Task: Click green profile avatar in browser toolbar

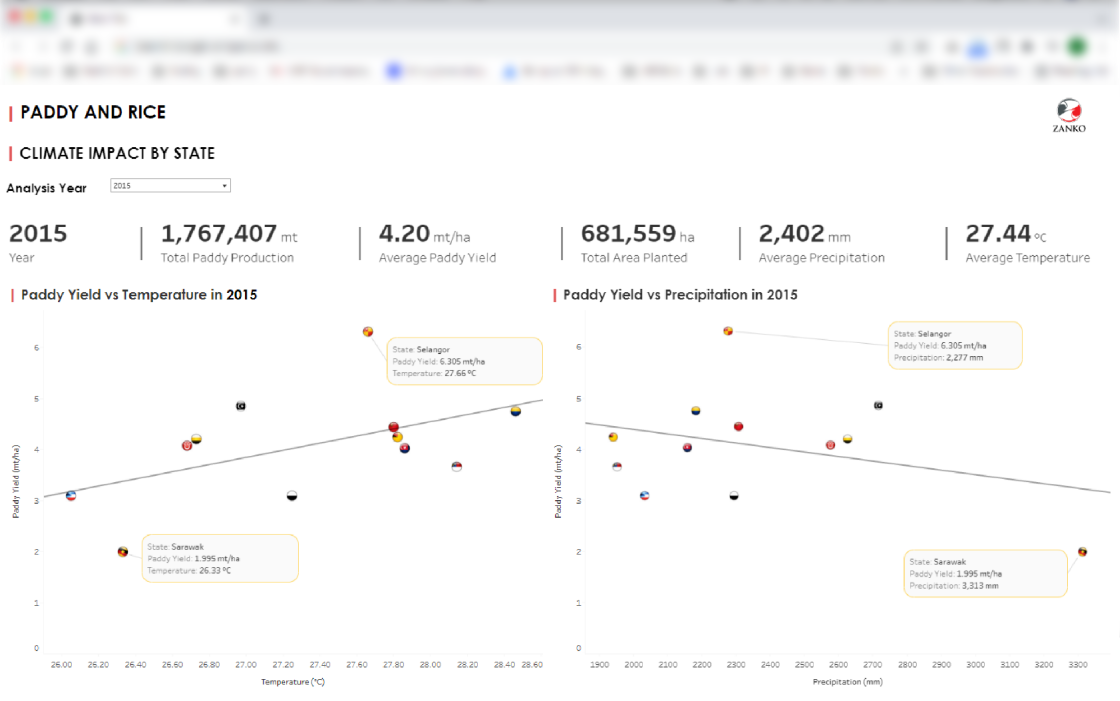Action: point(1077,46)
